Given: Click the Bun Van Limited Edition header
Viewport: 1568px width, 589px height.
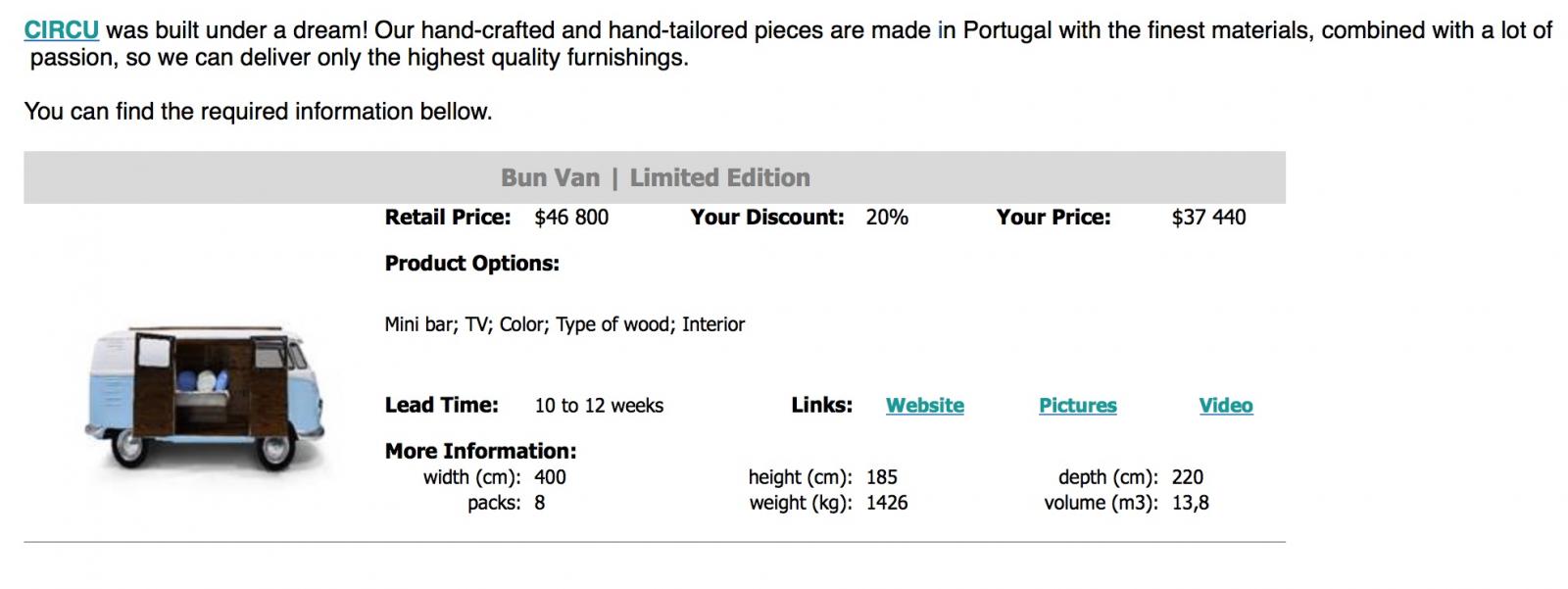Looking at the screenshot, I should tap(655, 177).
